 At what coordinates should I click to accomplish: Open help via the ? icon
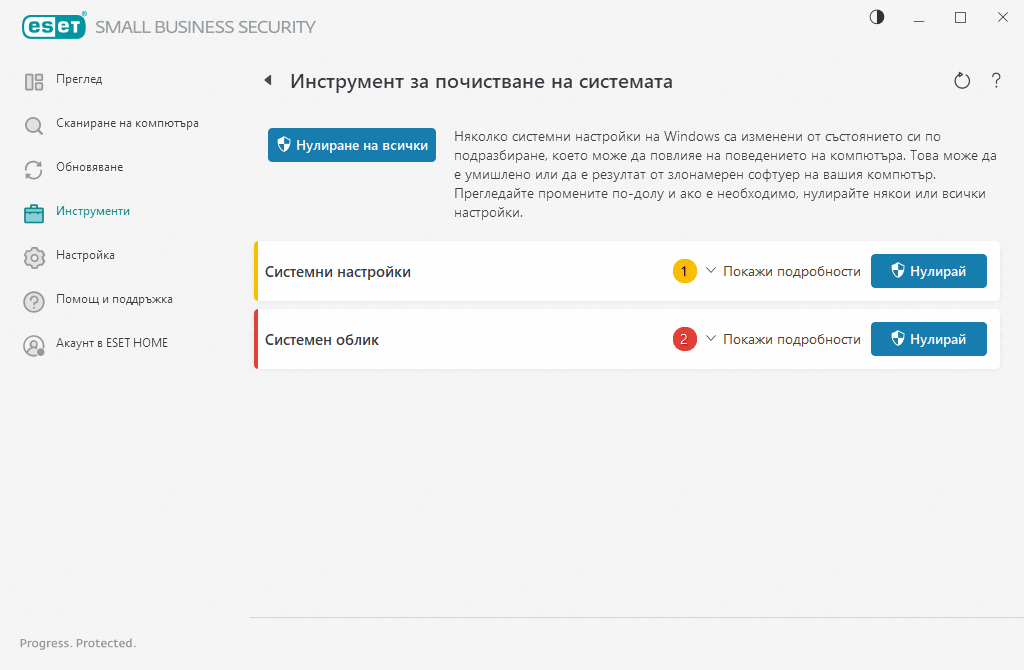click(996, 81)
